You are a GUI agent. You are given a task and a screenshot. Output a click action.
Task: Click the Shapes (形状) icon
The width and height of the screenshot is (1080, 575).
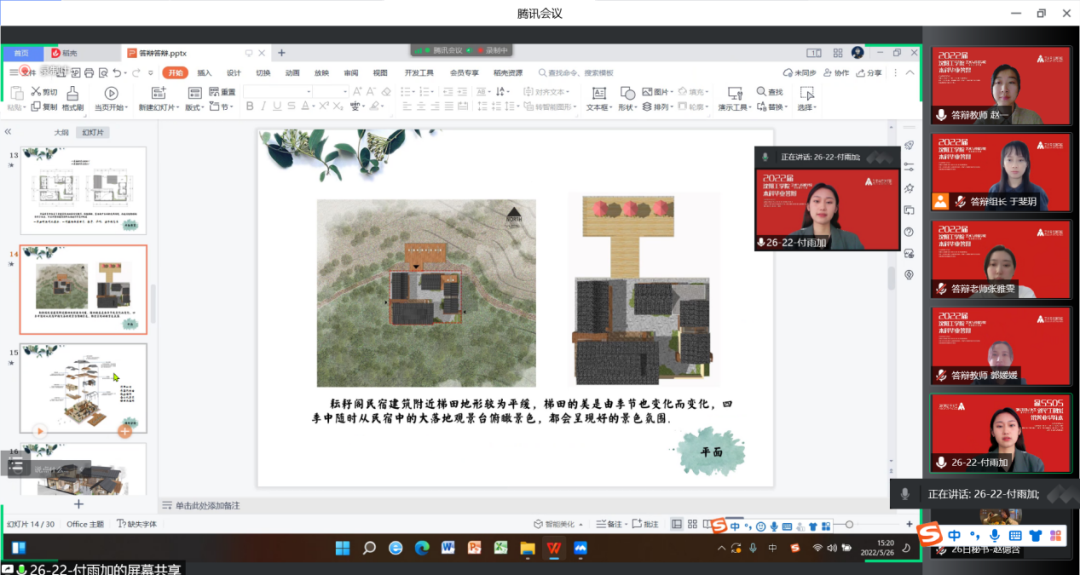pyautogui.click(x=627, y=93)
